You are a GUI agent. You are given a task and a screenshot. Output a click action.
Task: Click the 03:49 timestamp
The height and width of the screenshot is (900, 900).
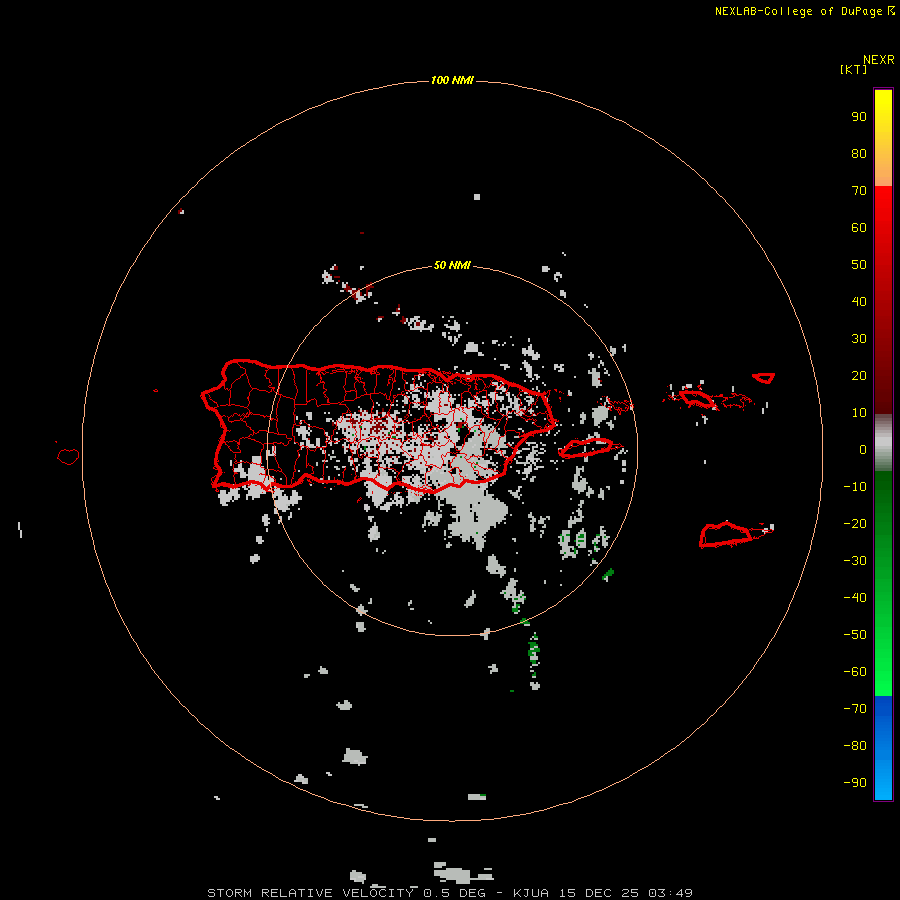tap(670, 893)
